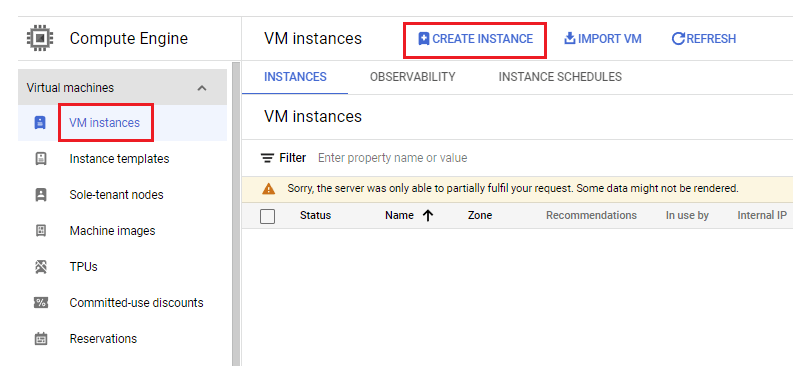Image resolution: width=793 pixels, height=370 pixels.
Task: Click the Recommendations column header
Action: click(x=591, y=215)
